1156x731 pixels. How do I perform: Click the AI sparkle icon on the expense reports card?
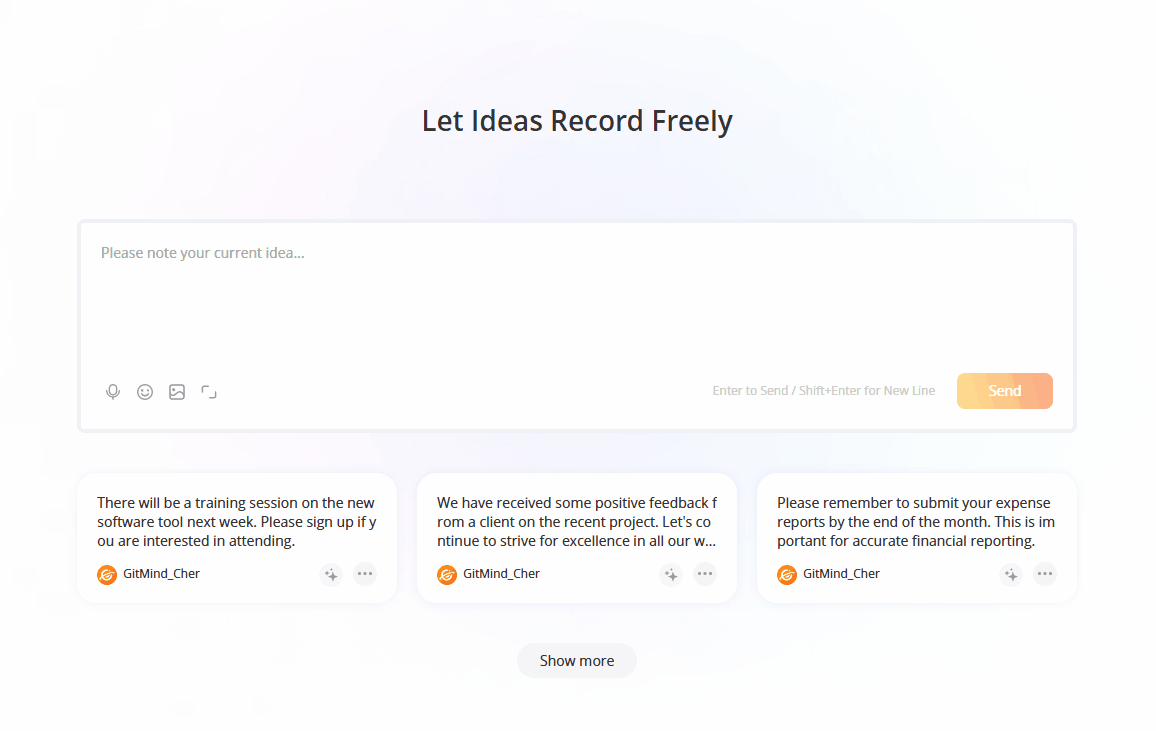coord(1011,574)
